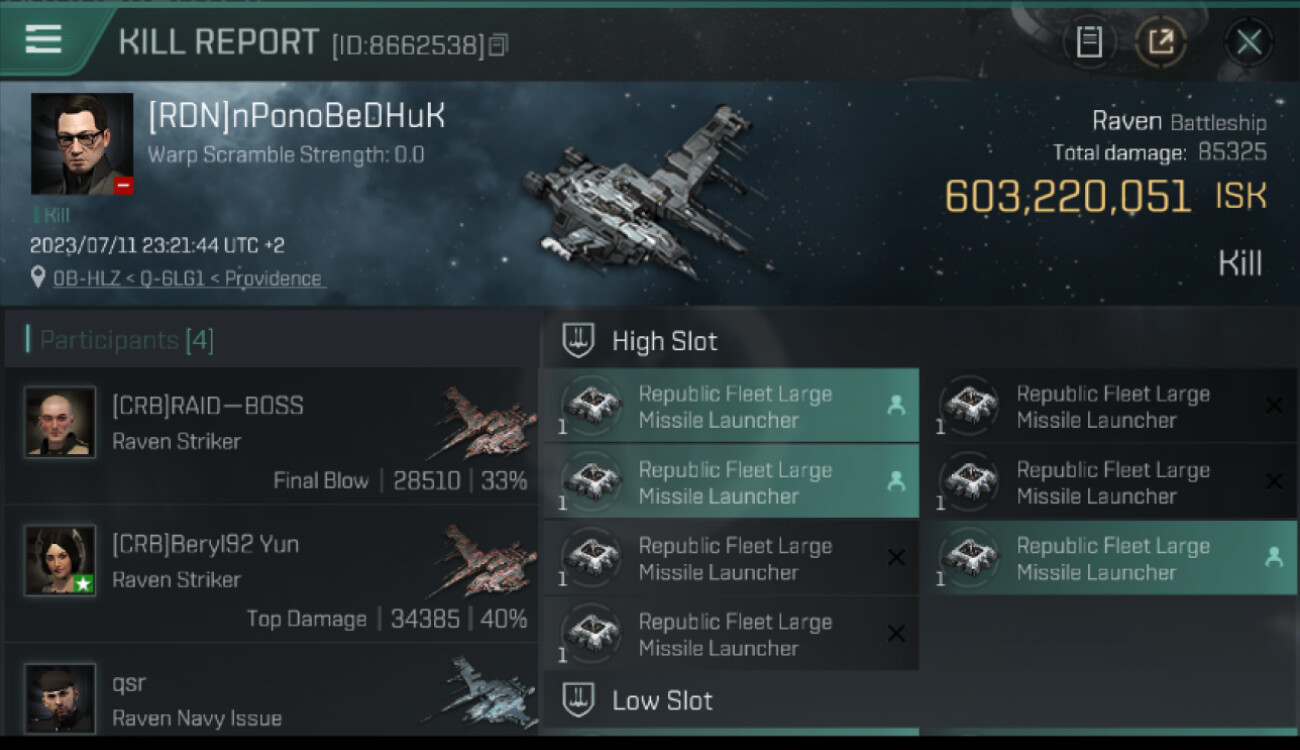
Task: Open Beryl92 Yun pilot portrait
Action: tap(60, 560)
